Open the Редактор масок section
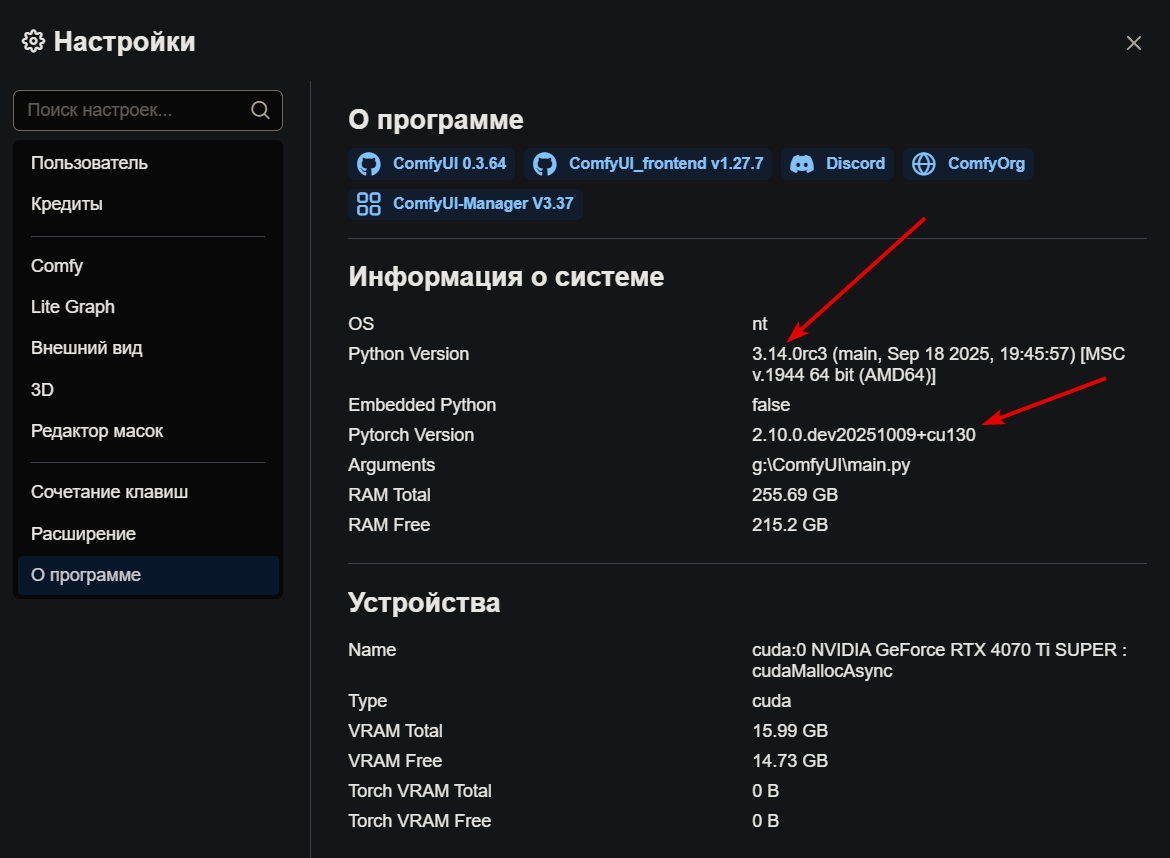The width and height of the screenshot is (1170, 858). pos(148,430)
